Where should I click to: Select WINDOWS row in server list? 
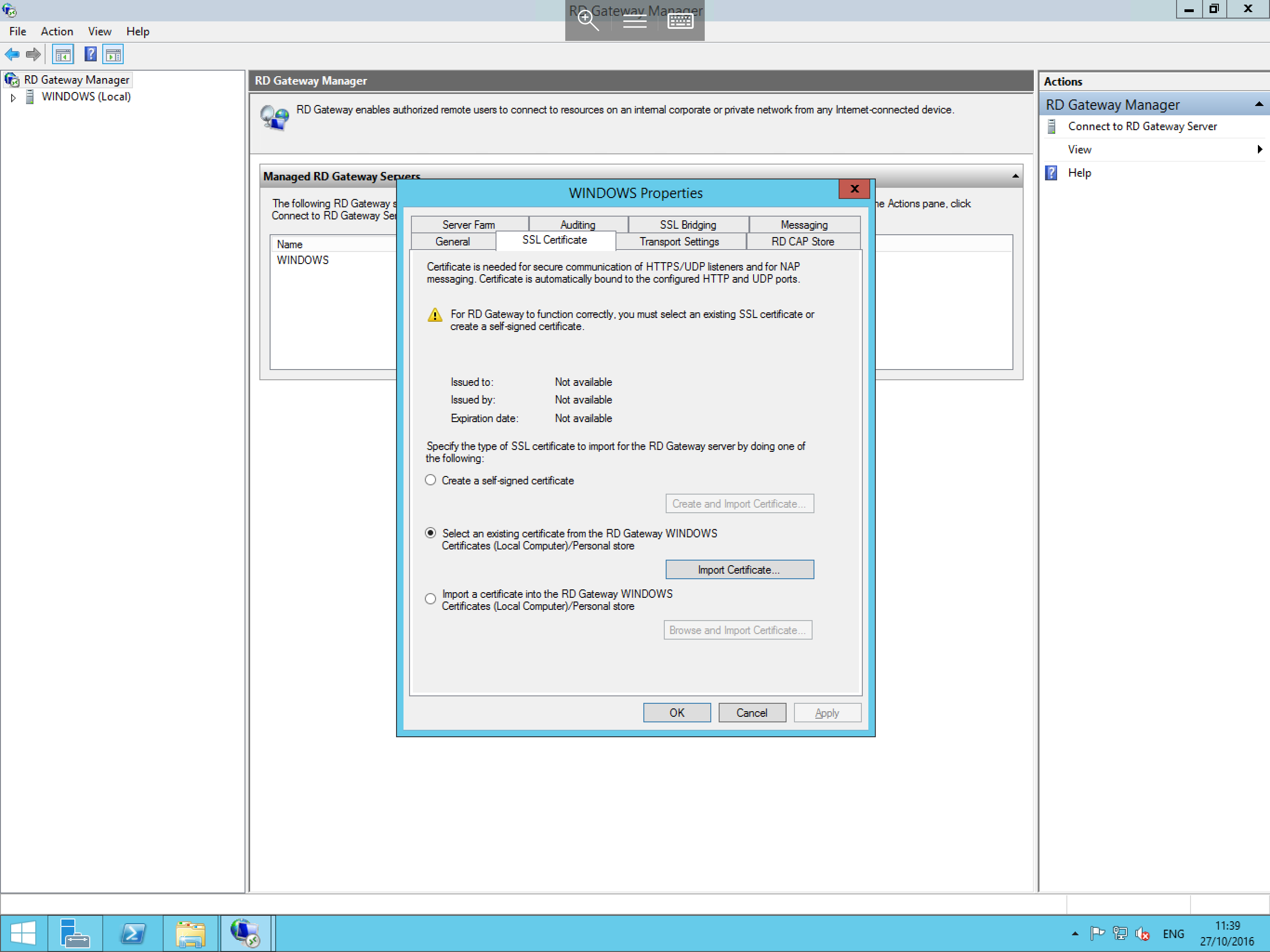303,260
